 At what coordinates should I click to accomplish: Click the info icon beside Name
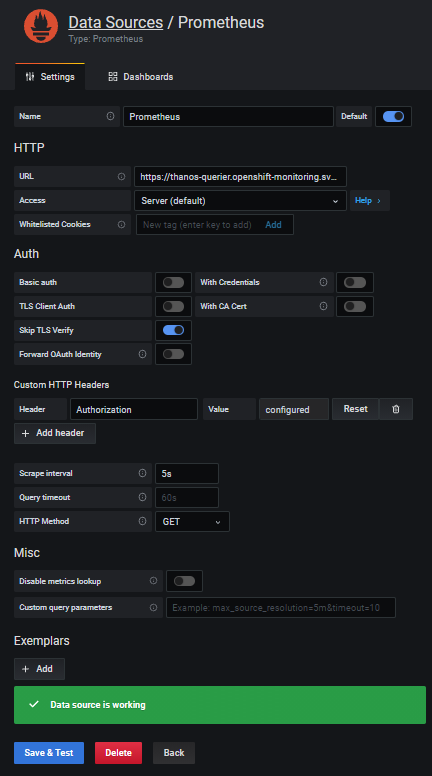point(110,116)
